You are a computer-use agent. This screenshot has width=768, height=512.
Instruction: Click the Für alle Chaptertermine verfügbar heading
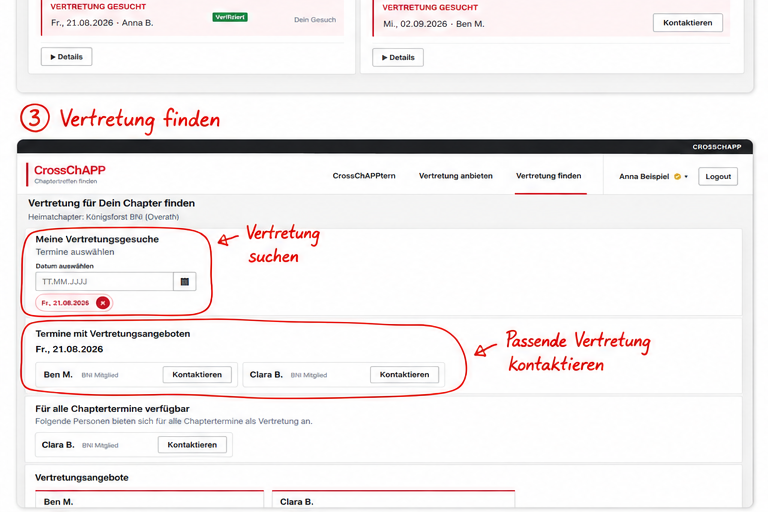click(112, 409)
